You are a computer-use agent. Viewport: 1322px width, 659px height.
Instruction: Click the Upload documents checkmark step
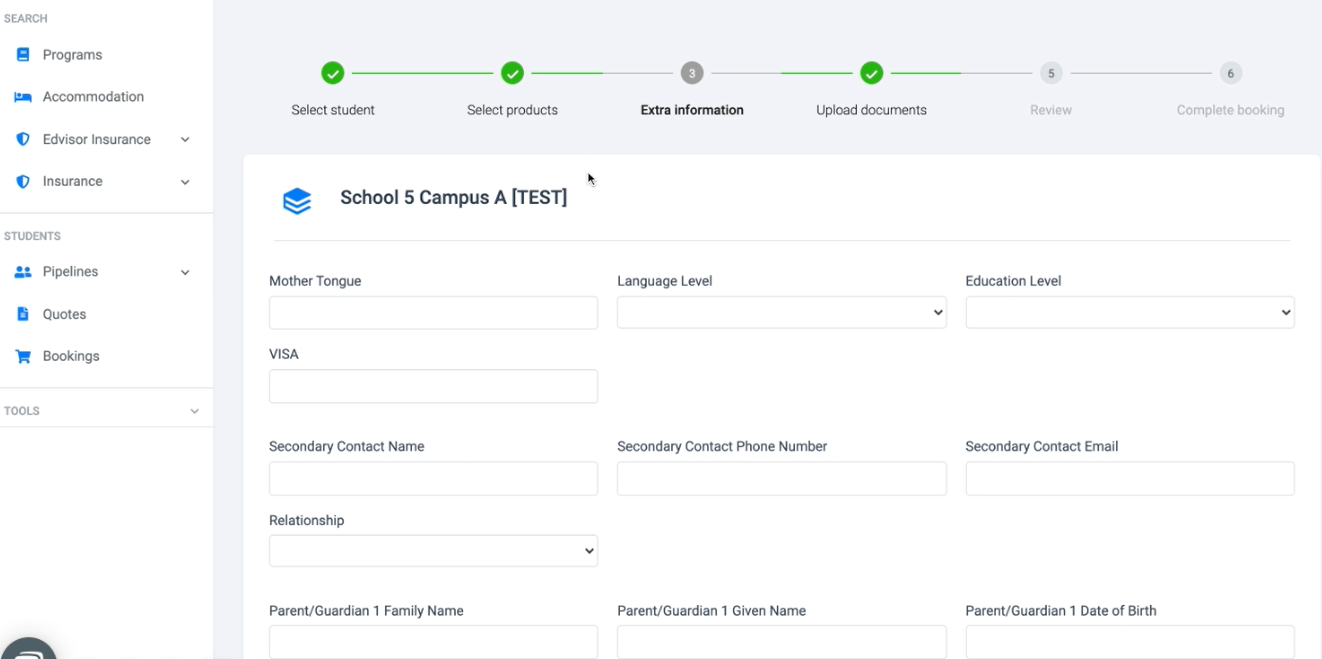(871, 73)
